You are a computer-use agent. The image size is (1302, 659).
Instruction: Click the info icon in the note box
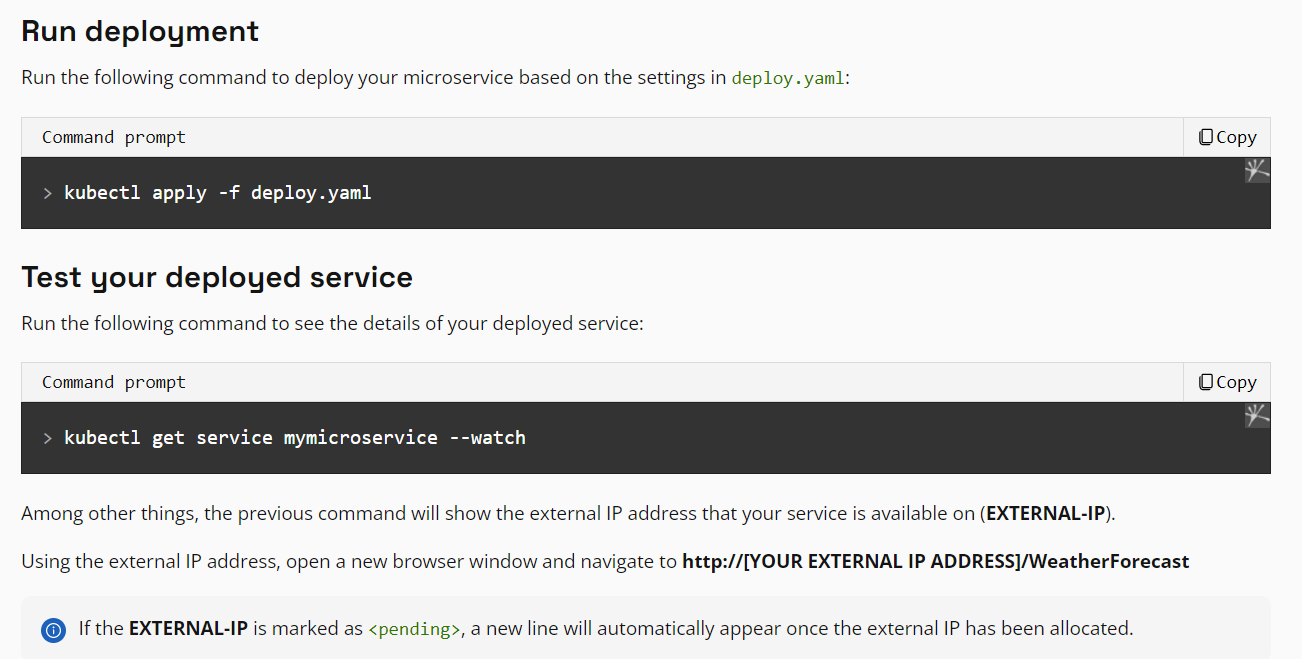click(53, 629)
